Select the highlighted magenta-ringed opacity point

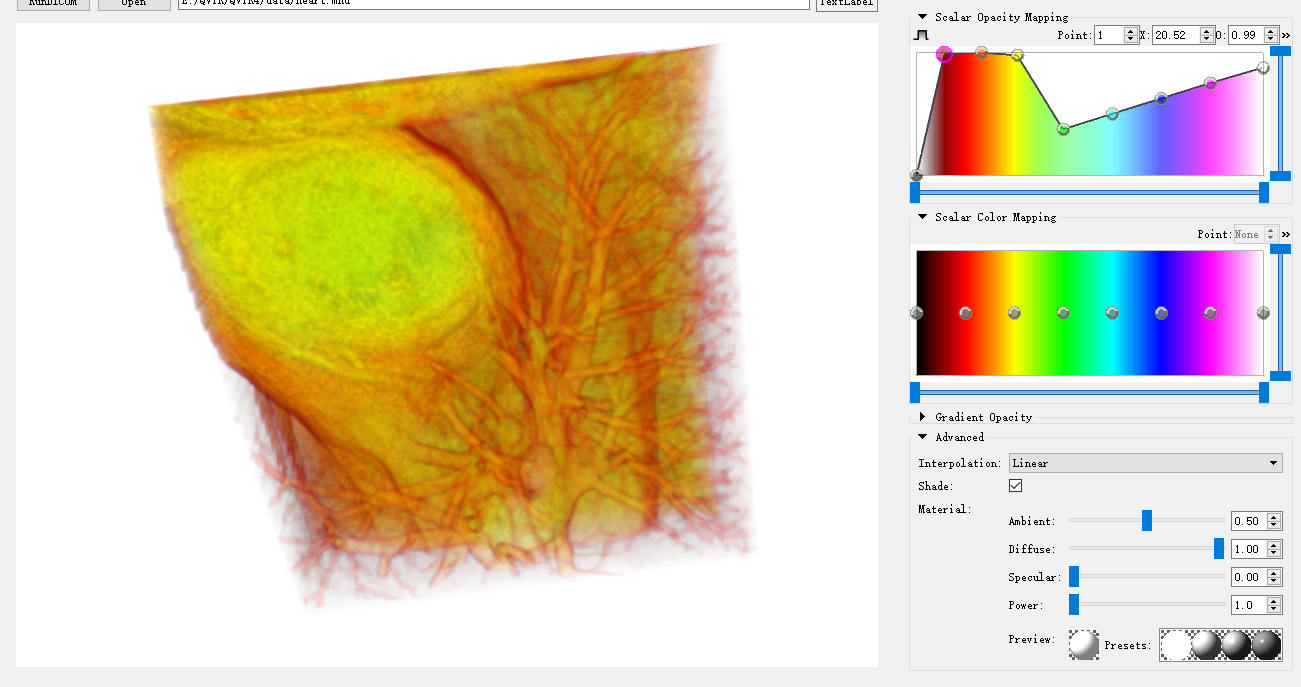pyautogui.click(x=944, y=54)
